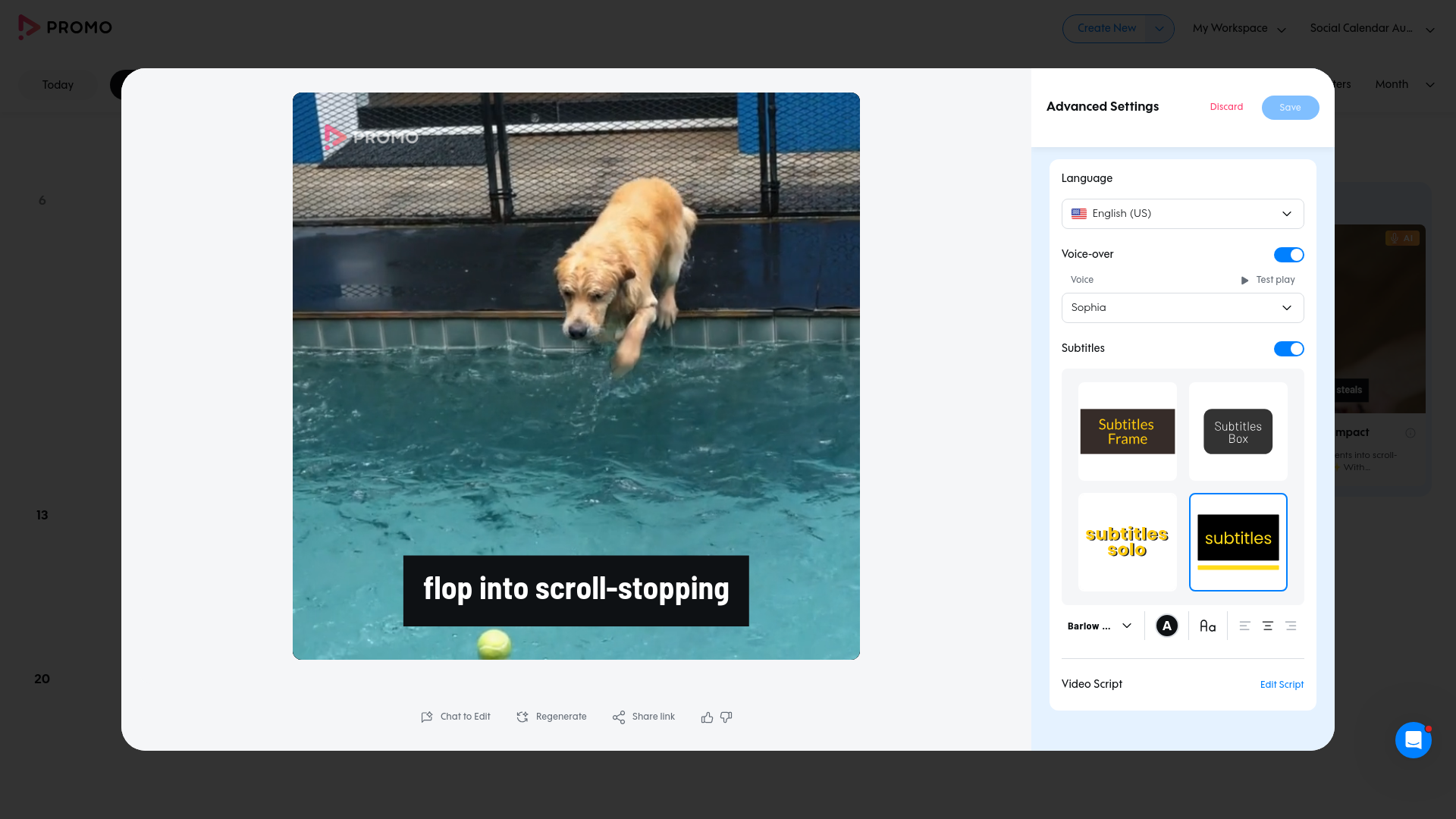
Task: Align subtitles right
Action: [x=1291, y=626]
